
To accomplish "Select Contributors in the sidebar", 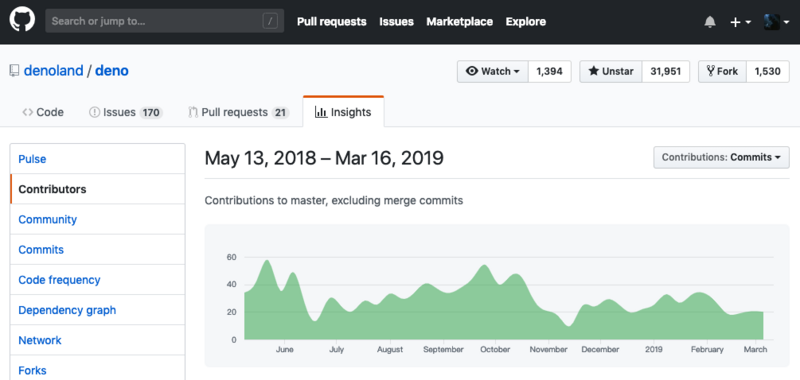I will pos(97,189).
